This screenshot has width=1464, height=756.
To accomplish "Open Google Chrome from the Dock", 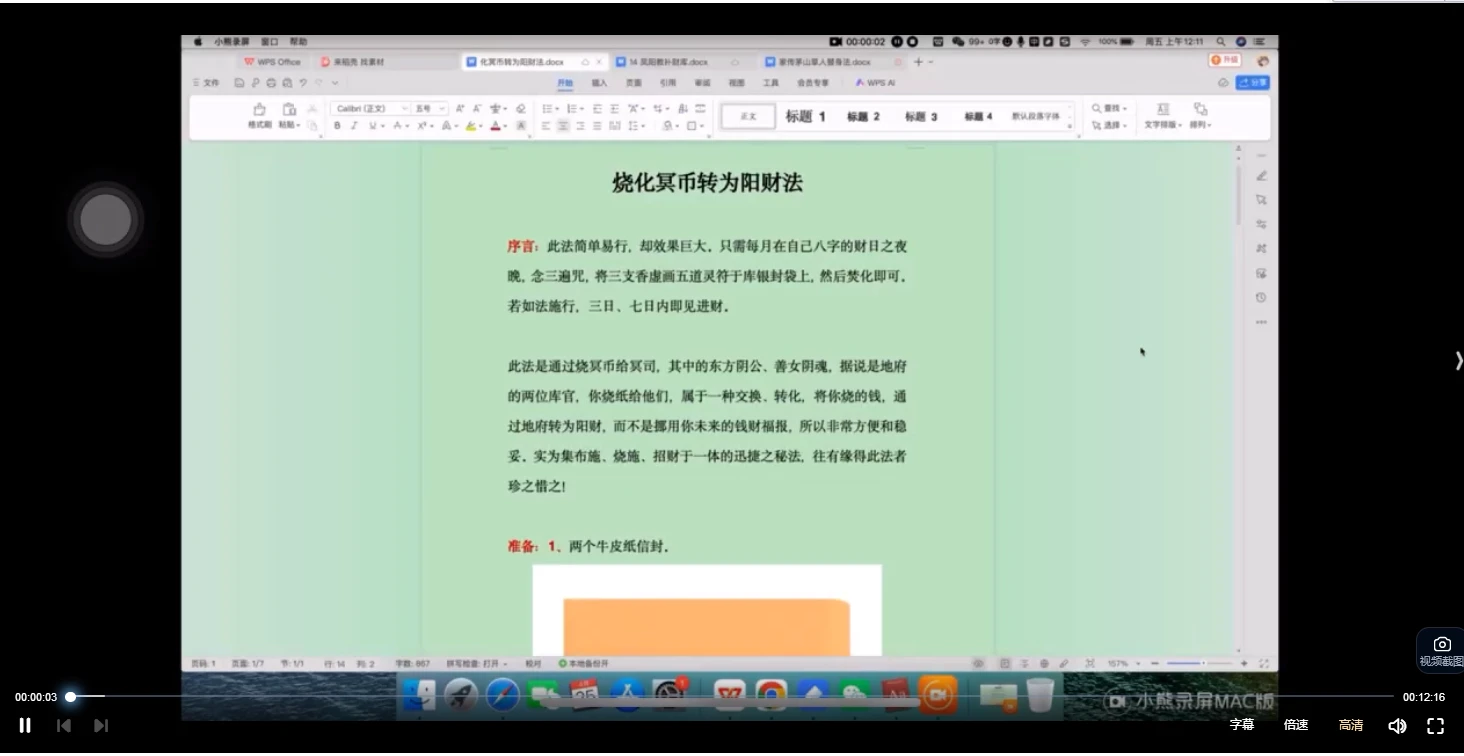I will pos(771,694).
